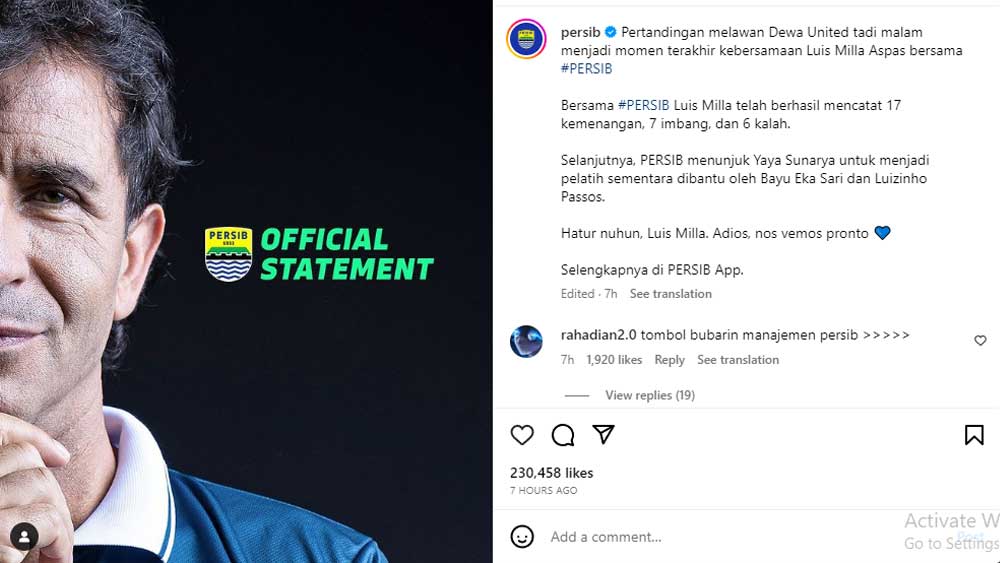
Task: Like rahadian2.0's comment with small heart
Action: pyautogui.click(x=980, y=341)
